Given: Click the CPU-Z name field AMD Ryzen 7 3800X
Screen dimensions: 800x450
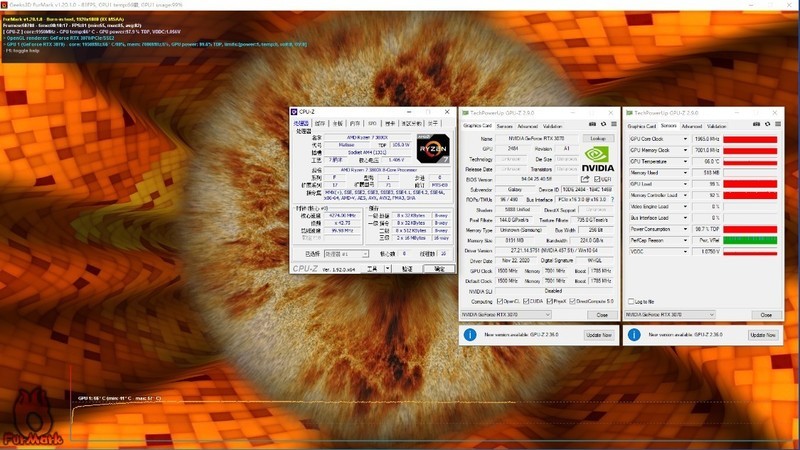Looking at the screenshot, I should pyautogui.click(x=367, y=137).
